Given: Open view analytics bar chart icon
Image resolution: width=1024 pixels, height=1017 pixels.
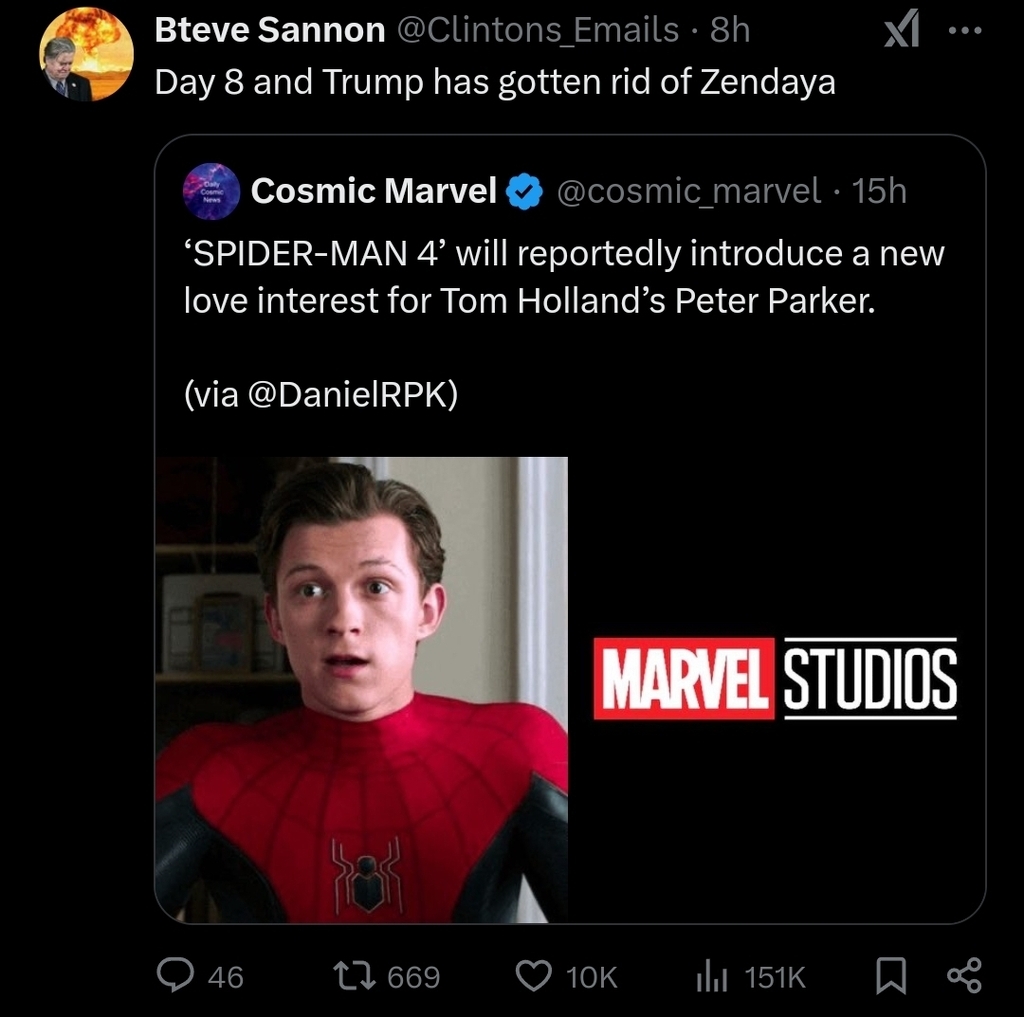Looking at the screenshot, I should (709, 975).
